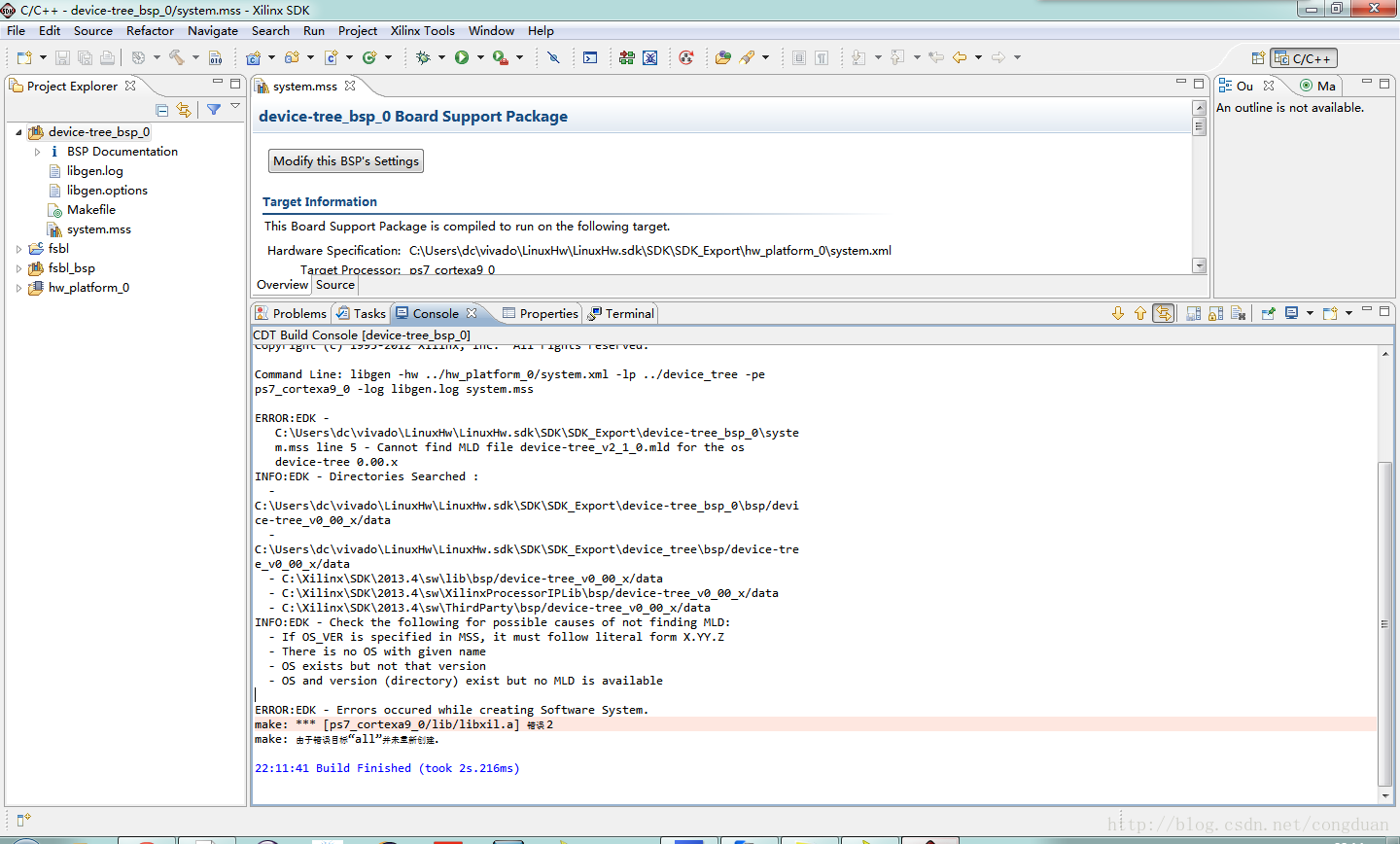Expand the fsbl_bsp project node

coord(18,268)
